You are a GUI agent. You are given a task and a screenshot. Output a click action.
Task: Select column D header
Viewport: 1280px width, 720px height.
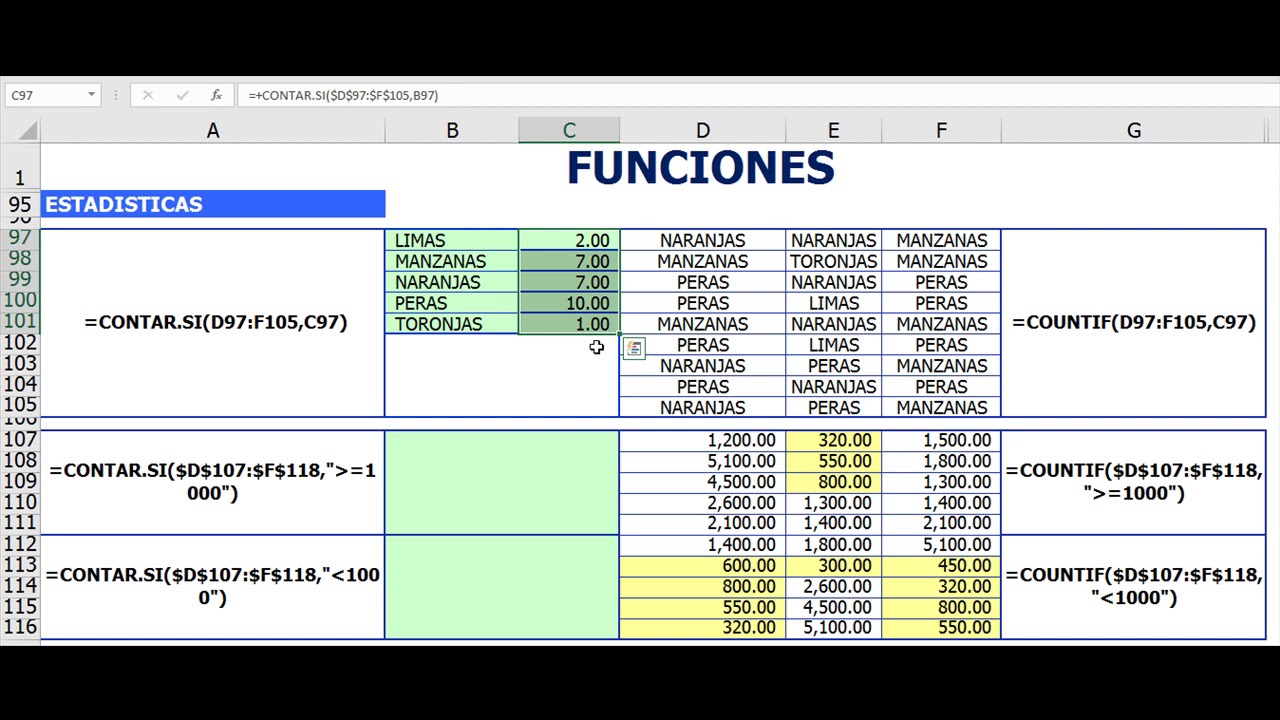point(703,130)
